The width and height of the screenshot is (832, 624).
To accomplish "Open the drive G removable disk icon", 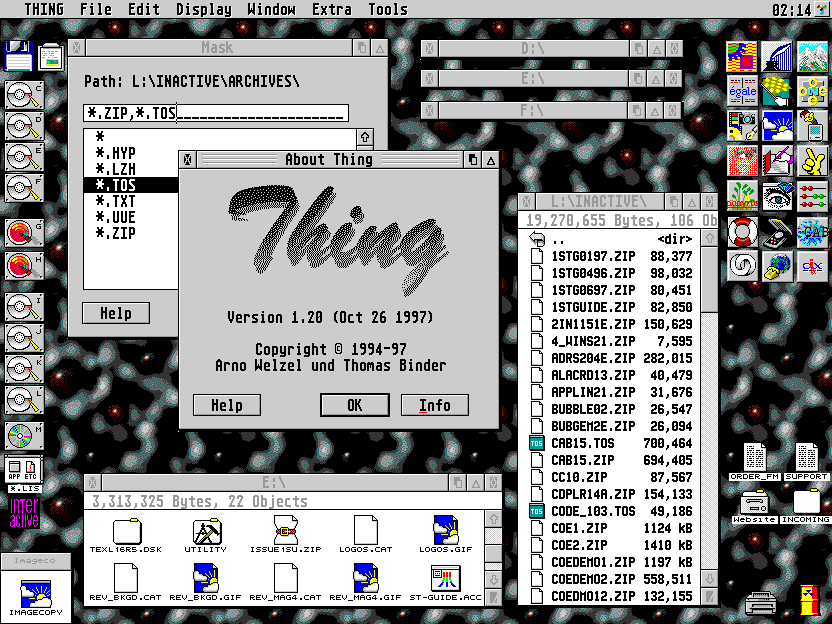I will [x=24, y=233].
